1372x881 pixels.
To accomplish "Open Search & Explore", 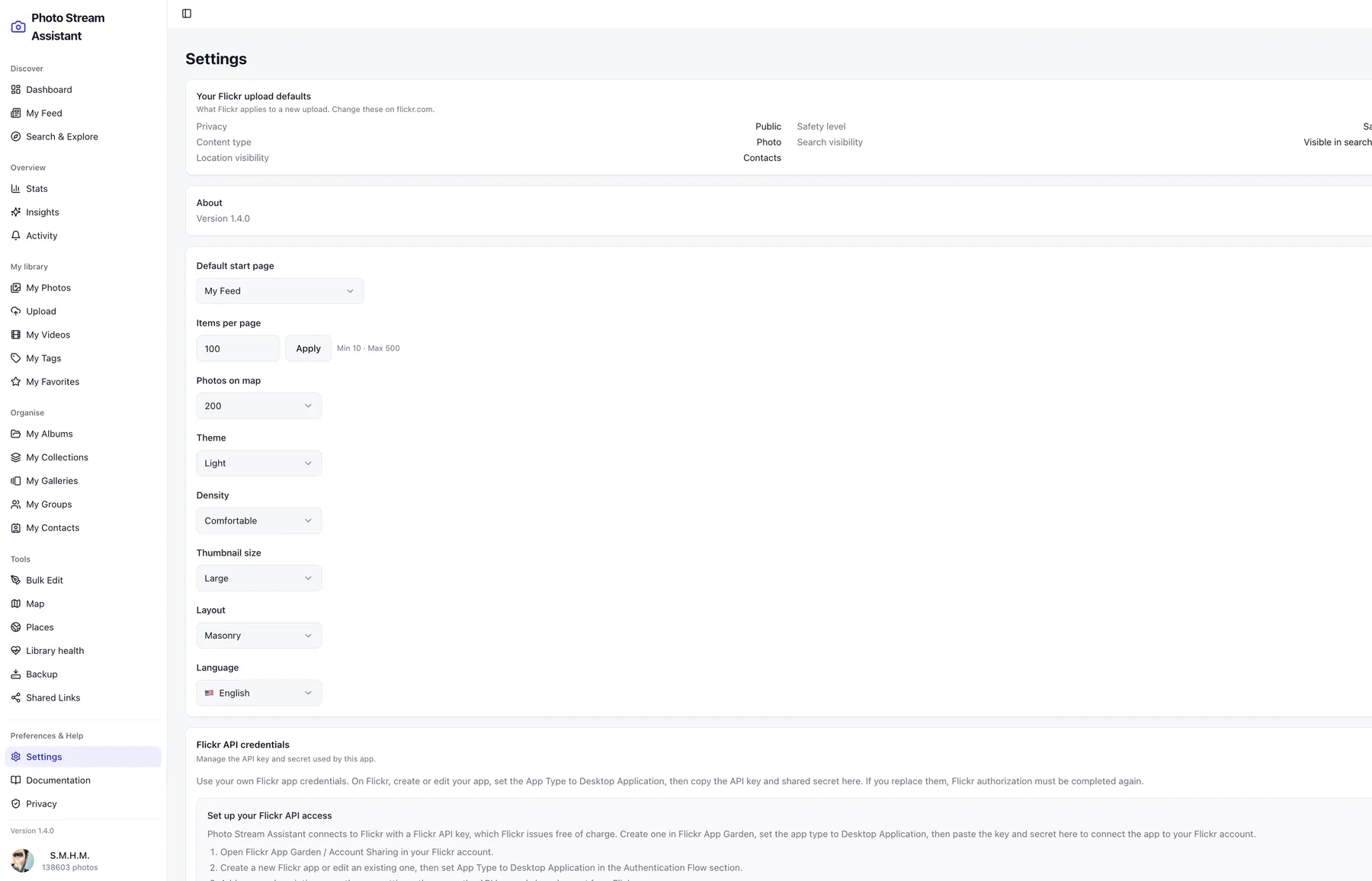I will tap(83, 136).
